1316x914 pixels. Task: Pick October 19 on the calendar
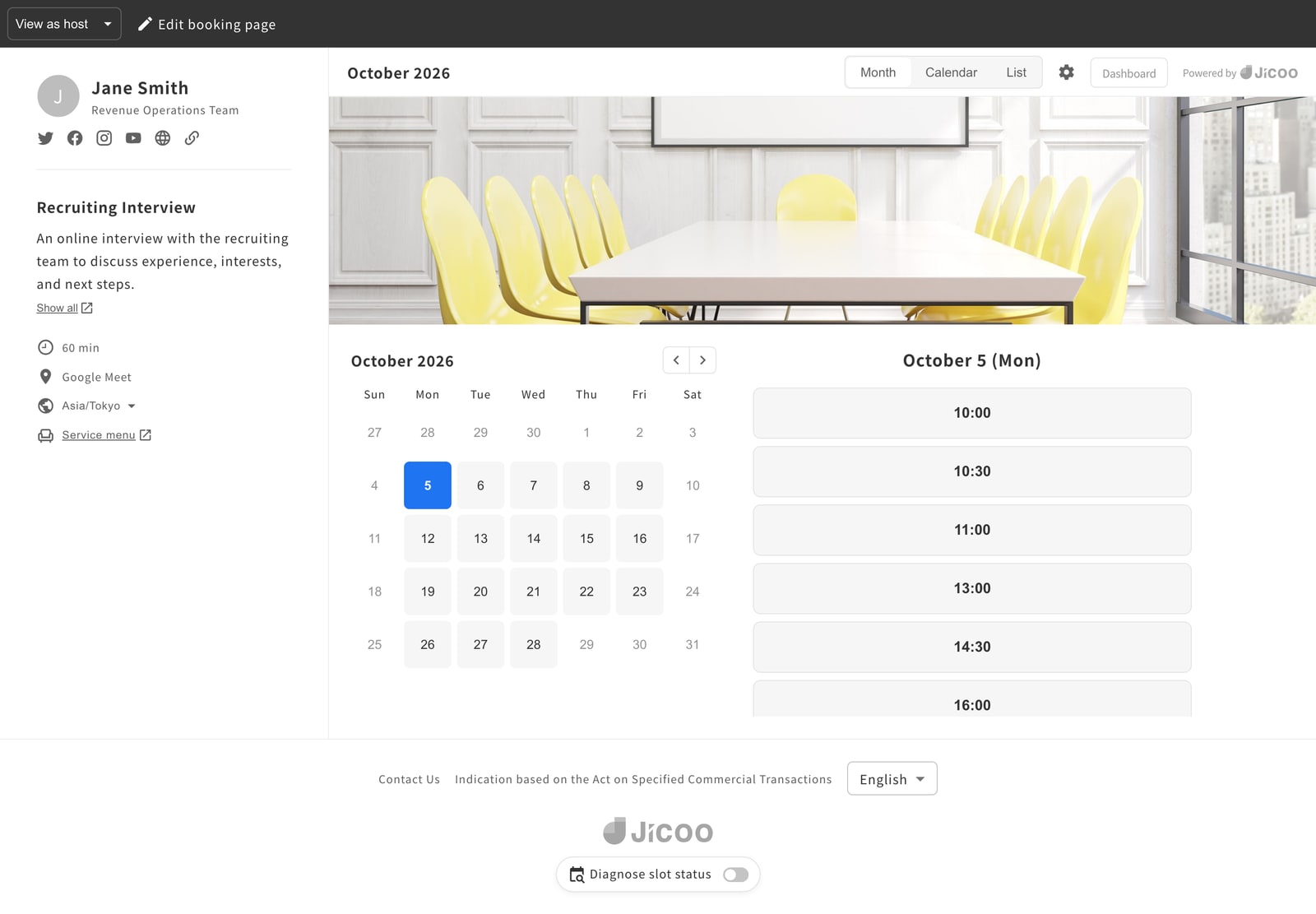tap(428, 592)
